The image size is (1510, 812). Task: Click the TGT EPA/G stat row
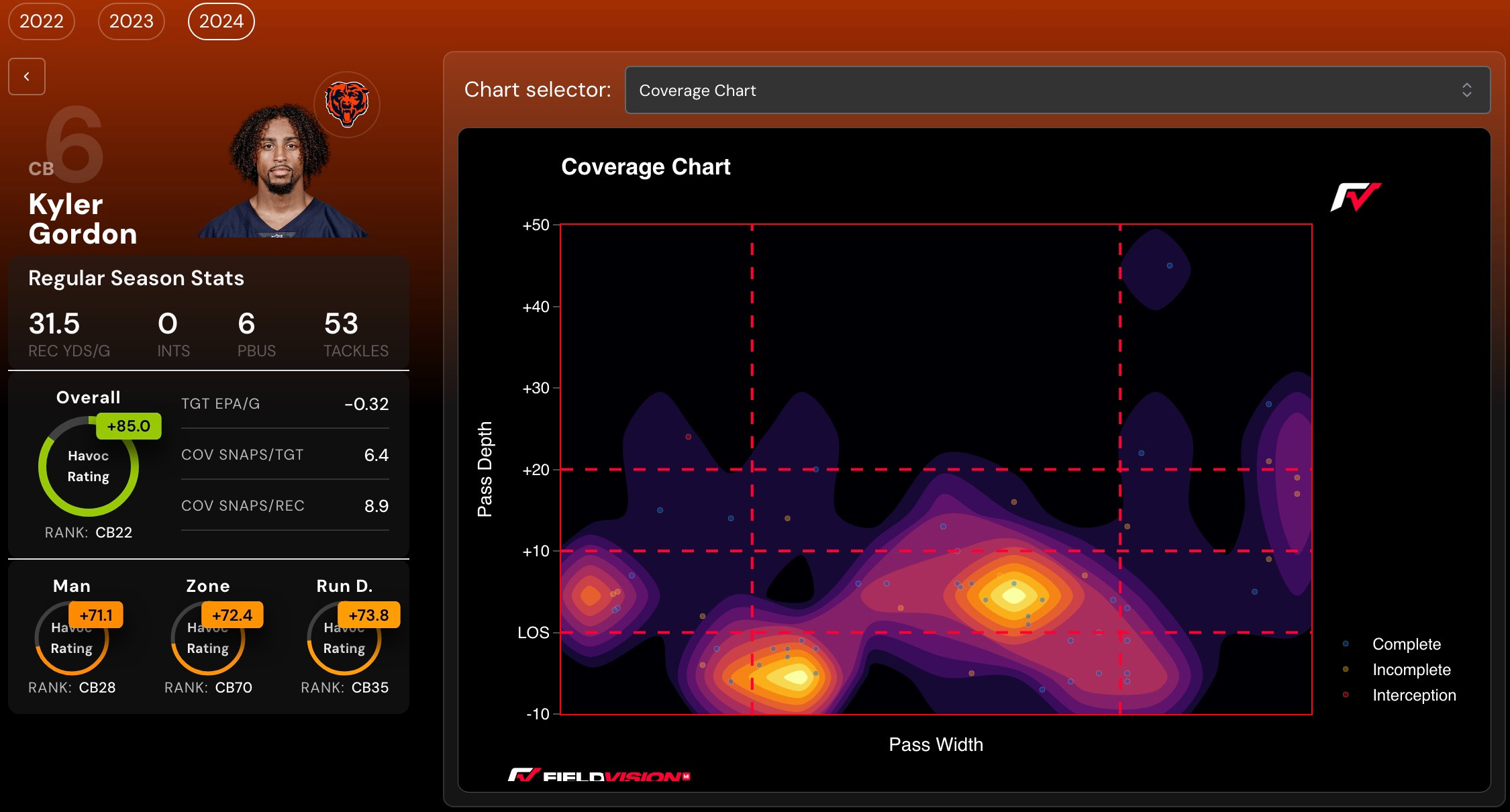point(285,404)
